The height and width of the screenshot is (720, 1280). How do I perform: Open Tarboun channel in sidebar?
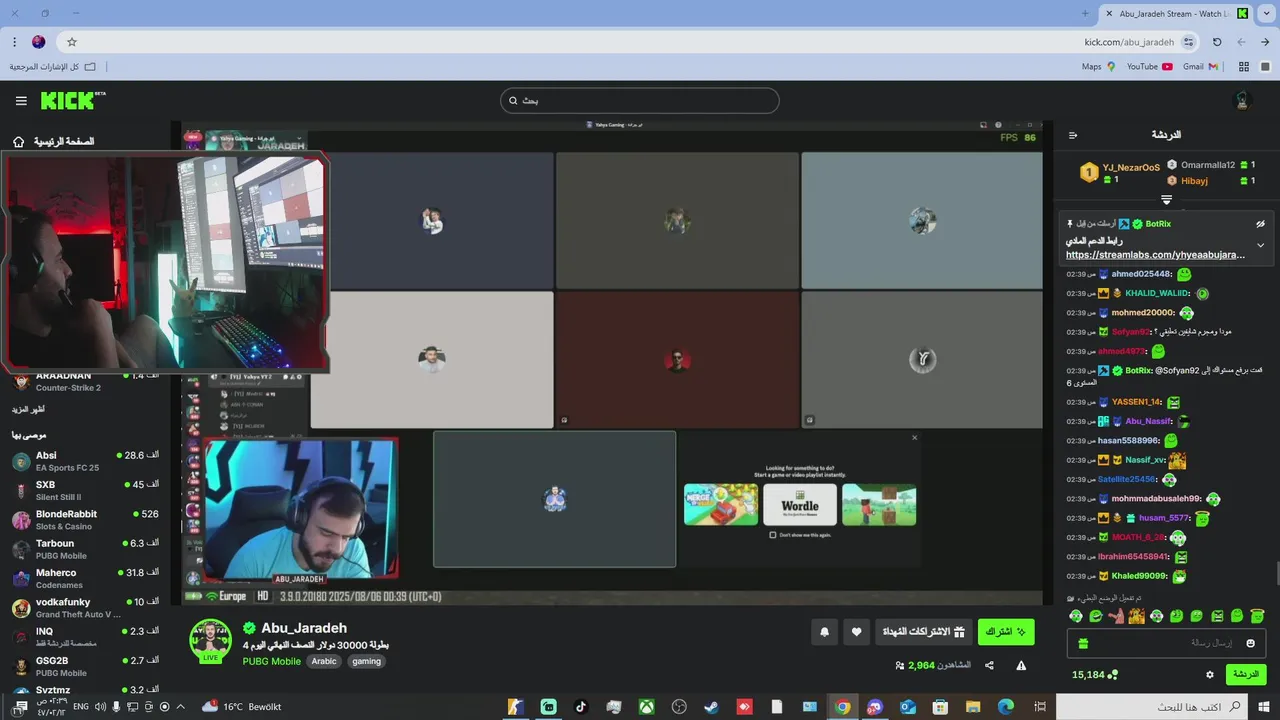point(85,549)
